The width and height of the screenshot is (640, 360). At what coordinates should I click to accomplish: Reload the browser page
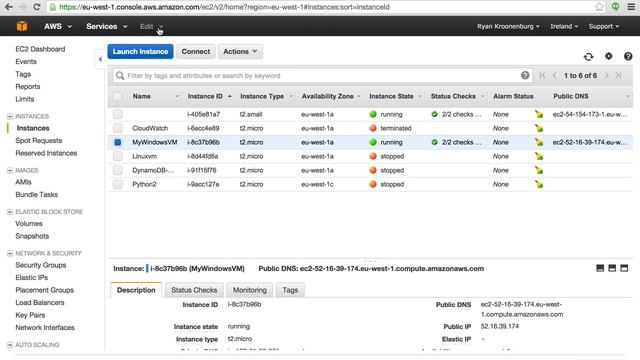coord(36,7)
